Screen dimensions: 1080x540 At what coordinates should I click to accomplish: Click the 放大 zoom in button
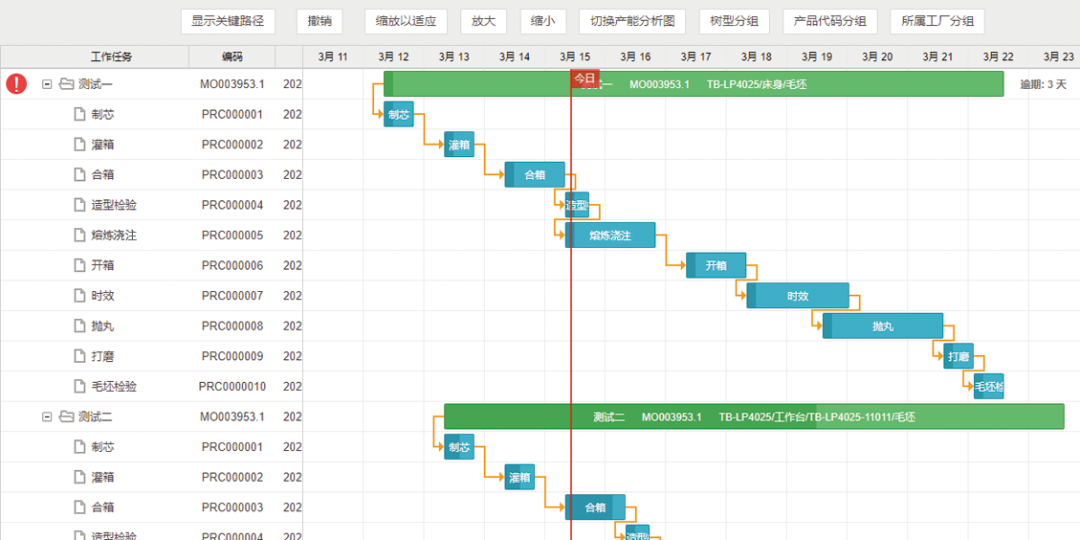(484, 21)
